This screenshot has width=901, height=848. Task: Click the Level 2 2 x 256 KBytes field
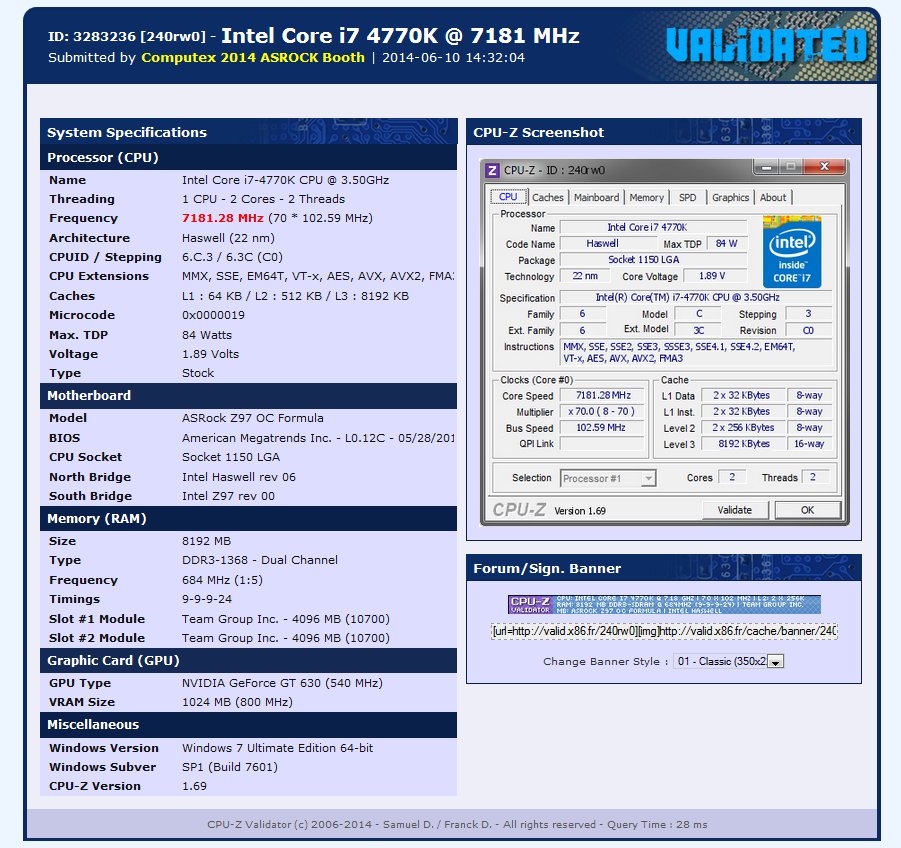743,427
